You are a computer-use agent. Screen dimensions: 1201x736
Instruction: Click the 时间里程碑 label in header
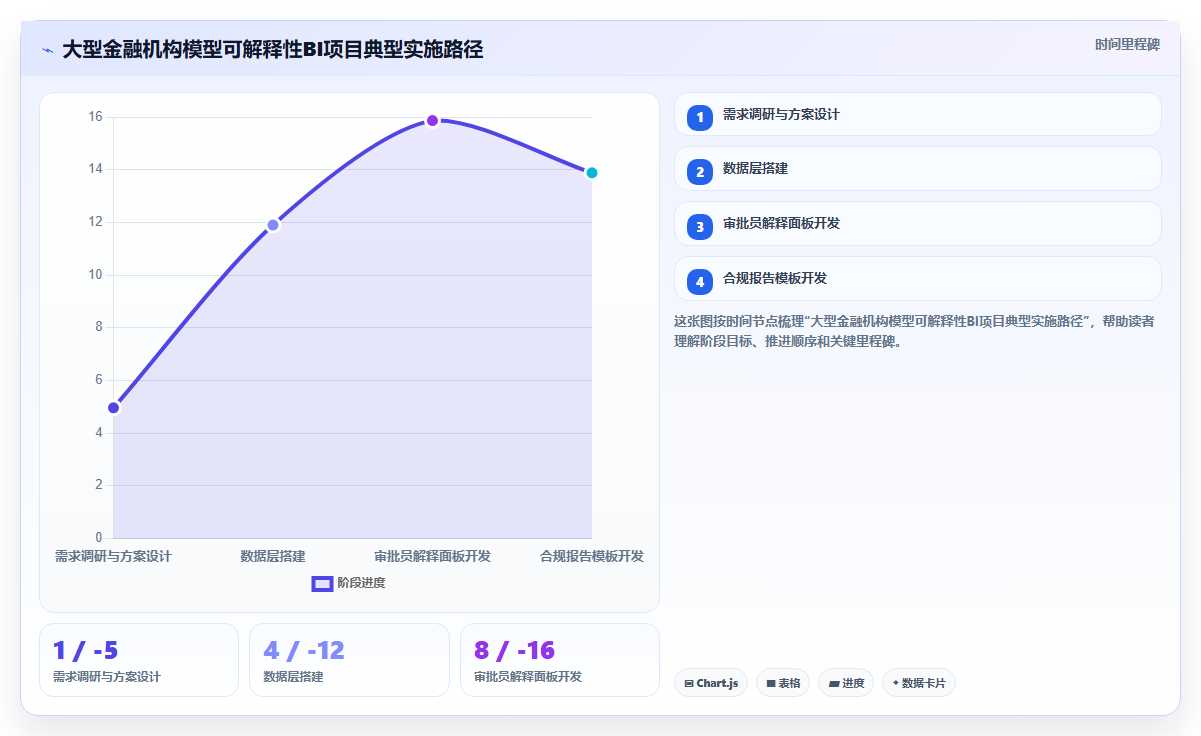[x=1127, y=44]
